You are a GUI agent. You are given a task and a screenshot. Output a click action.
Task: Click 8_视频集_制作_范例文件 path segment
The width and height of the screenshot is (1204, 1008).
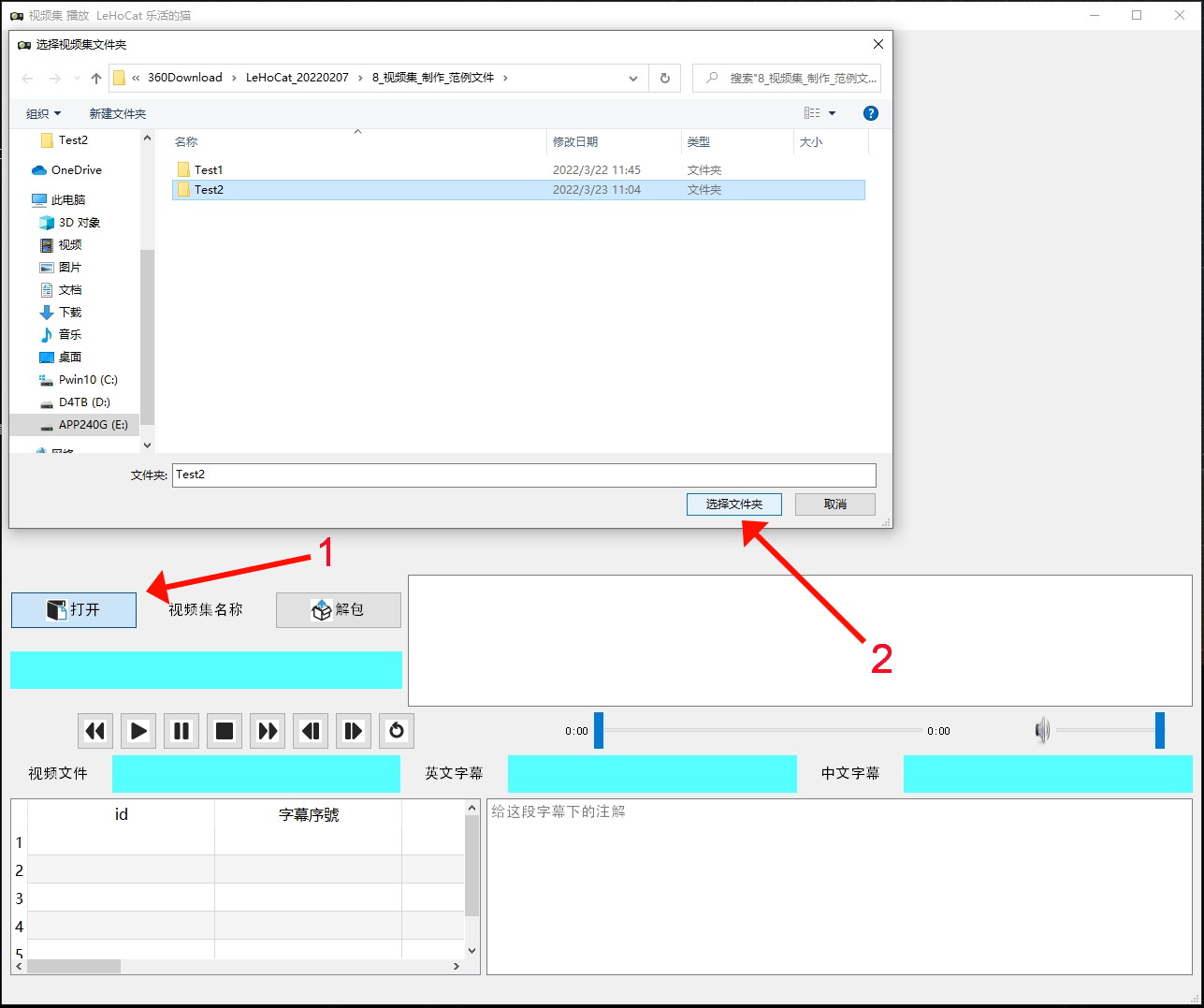(x=433, y=78)
